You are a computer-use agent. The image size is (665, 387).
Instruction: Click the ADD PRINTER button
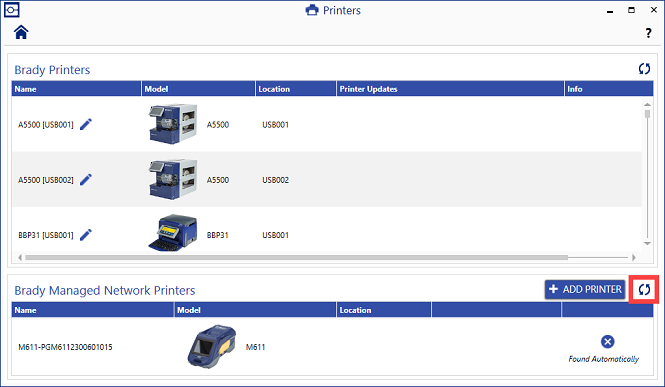(x=585, y=290)
